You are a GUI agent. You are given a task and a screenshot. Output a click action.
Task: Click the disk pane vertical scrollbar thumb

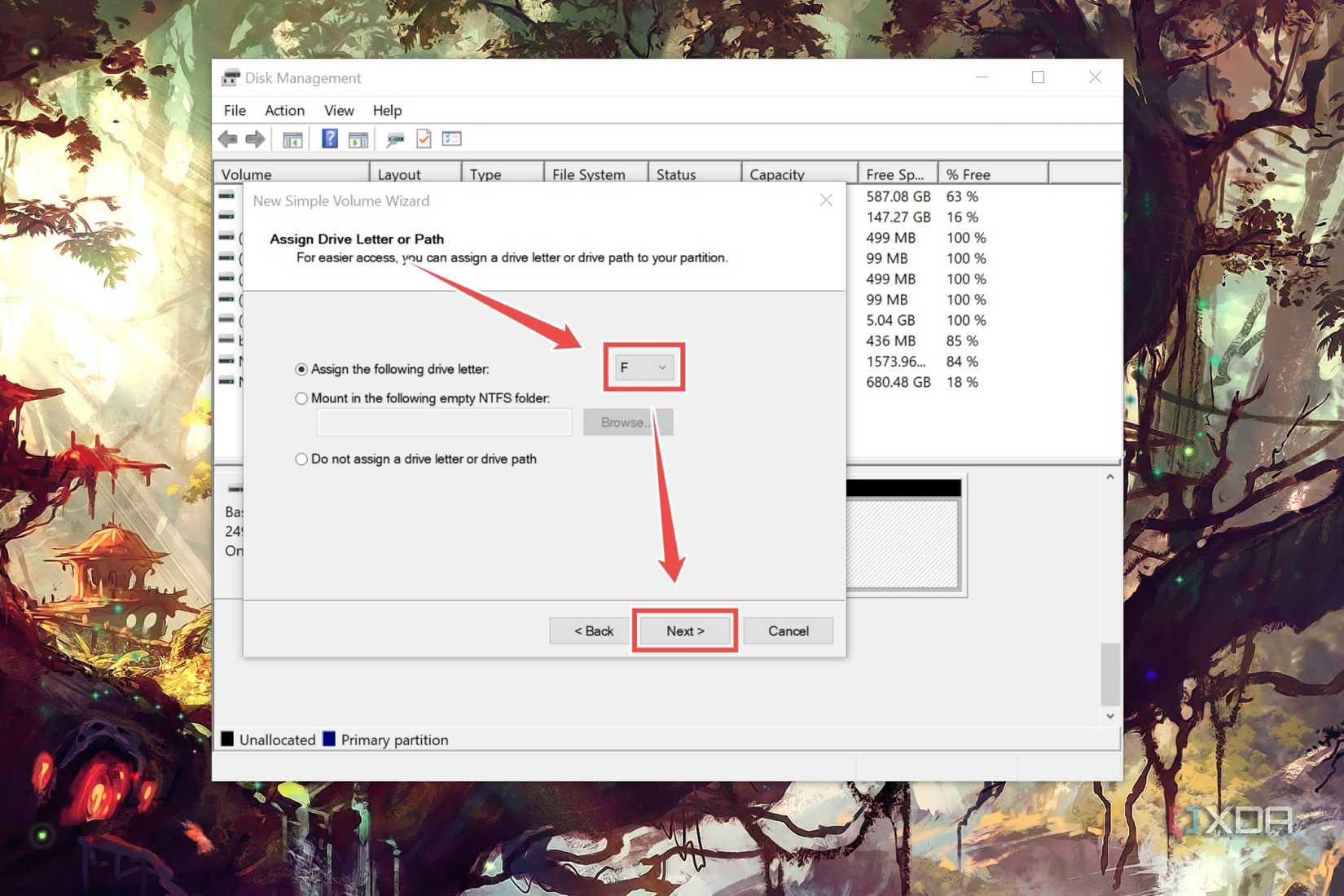(1110, 674)
